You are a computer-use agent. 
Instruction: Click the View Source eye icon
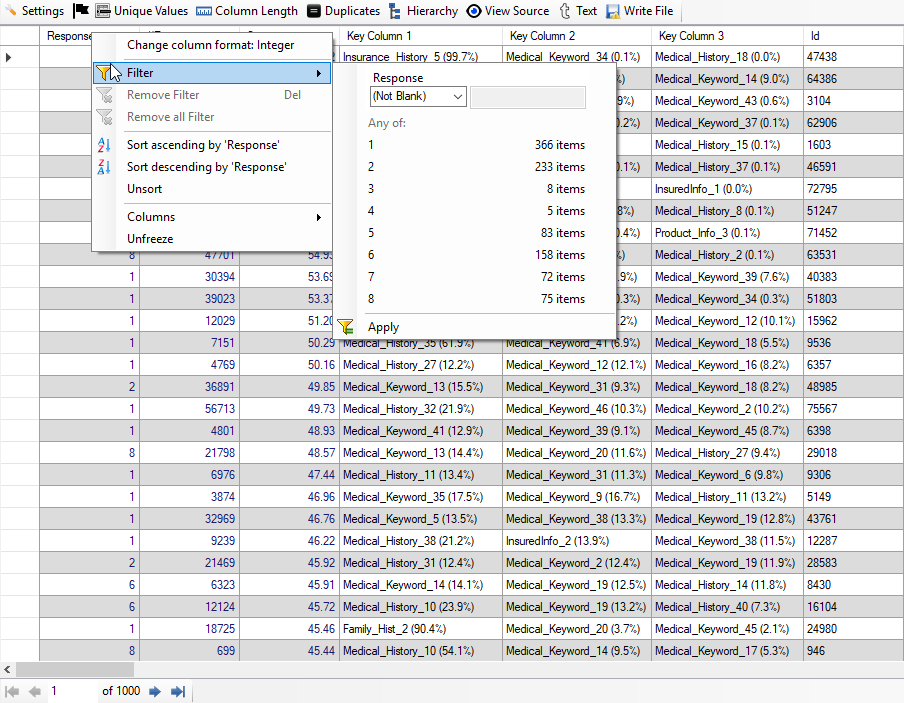474,11
